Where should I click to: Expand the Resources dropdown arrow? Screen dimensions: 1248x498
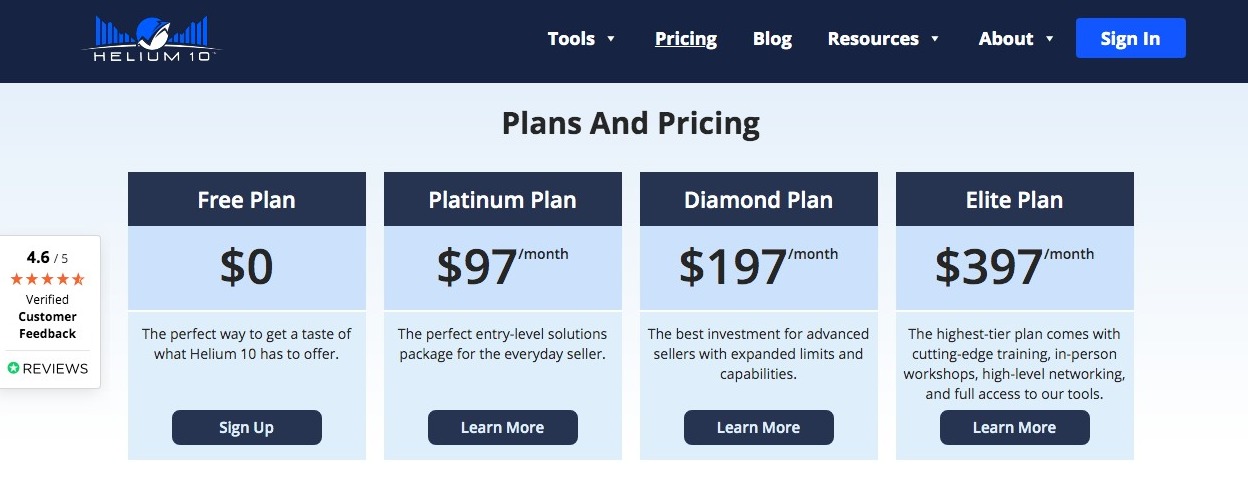click(935, 39)
